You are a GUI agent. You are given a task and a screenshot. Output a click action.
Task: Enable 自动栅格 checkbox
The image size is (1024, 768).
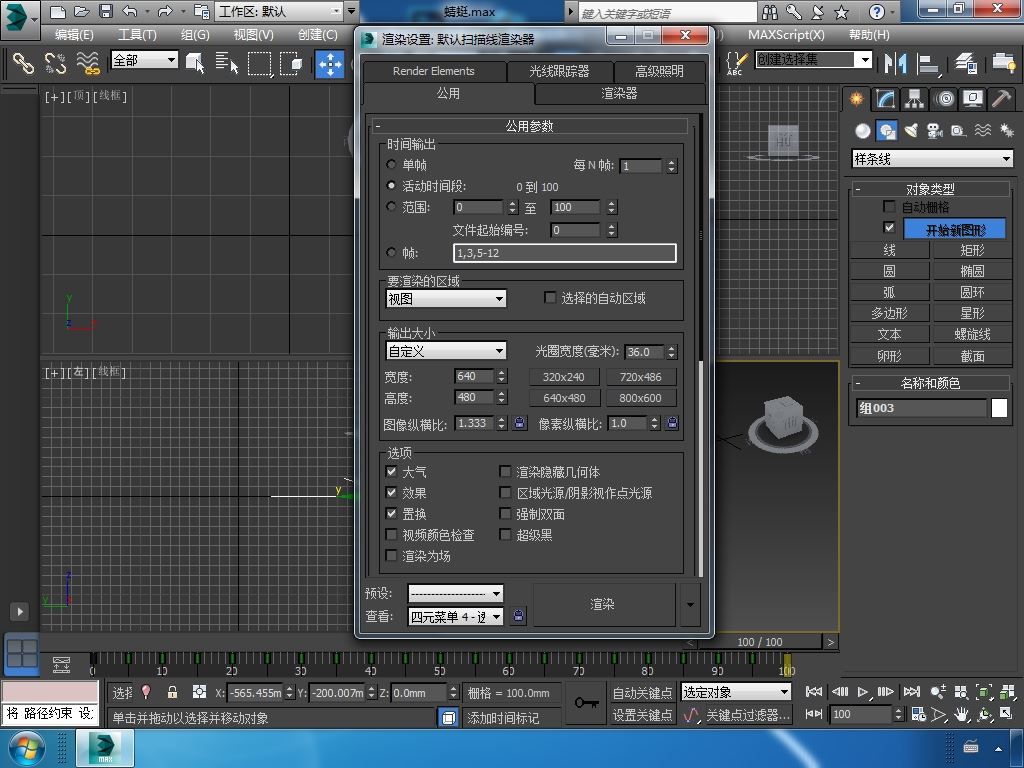[889, 206]
